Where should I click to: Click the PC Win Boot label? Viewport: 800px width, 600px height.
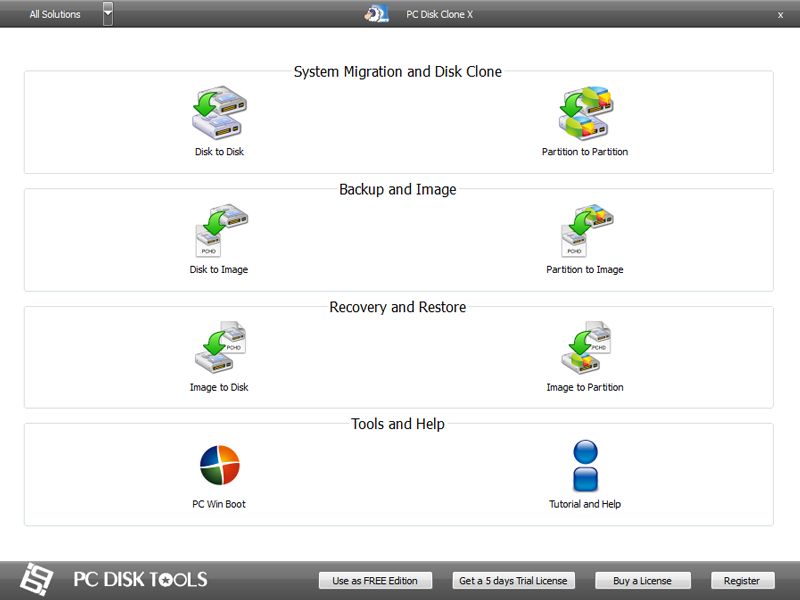219,504
